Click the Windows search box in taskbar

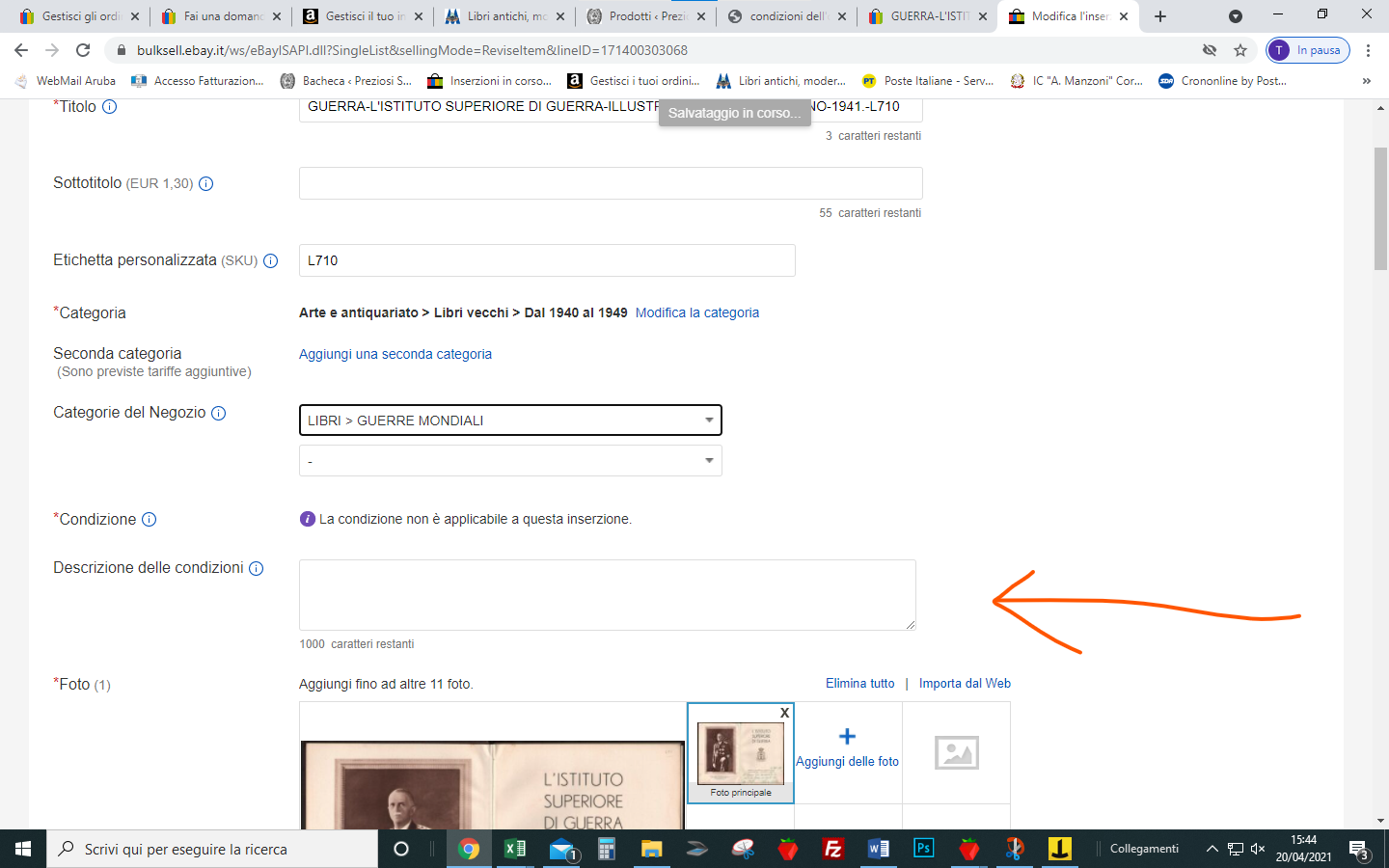pos(212,849)
